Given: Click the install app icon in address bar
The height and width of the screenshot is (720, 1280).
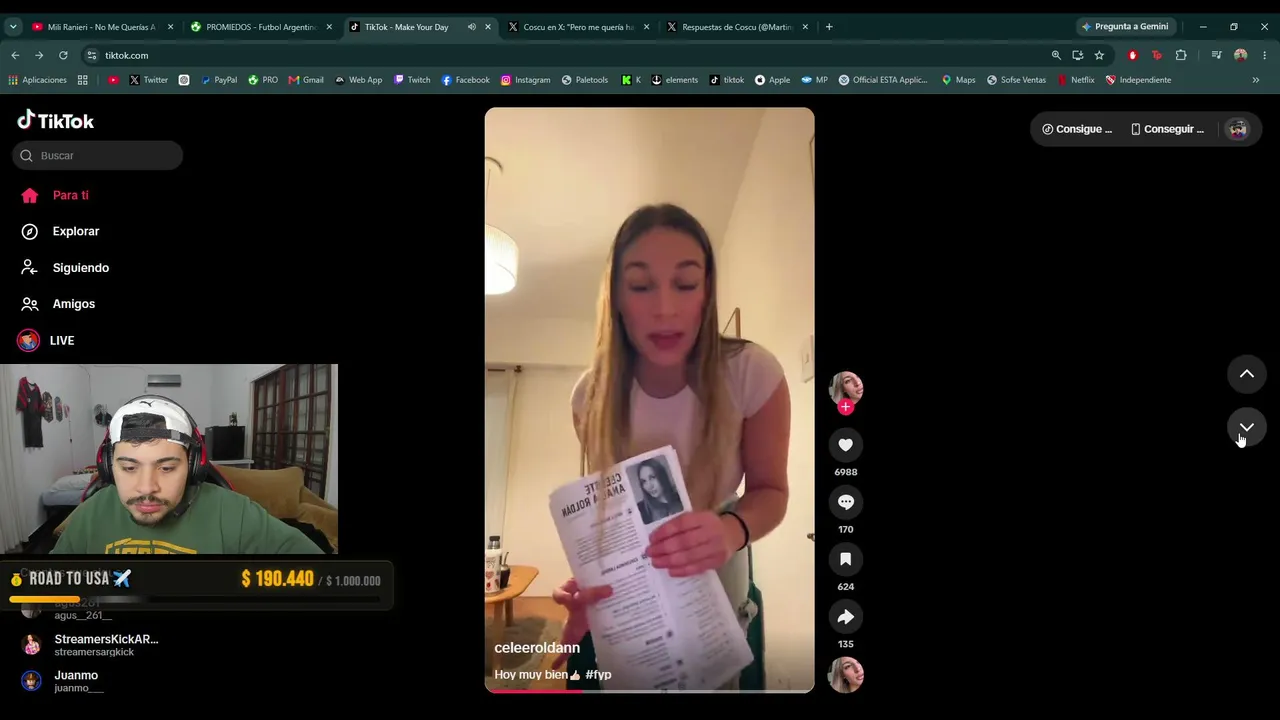Looking at the screenshot, I should (x=1077, y=55).
